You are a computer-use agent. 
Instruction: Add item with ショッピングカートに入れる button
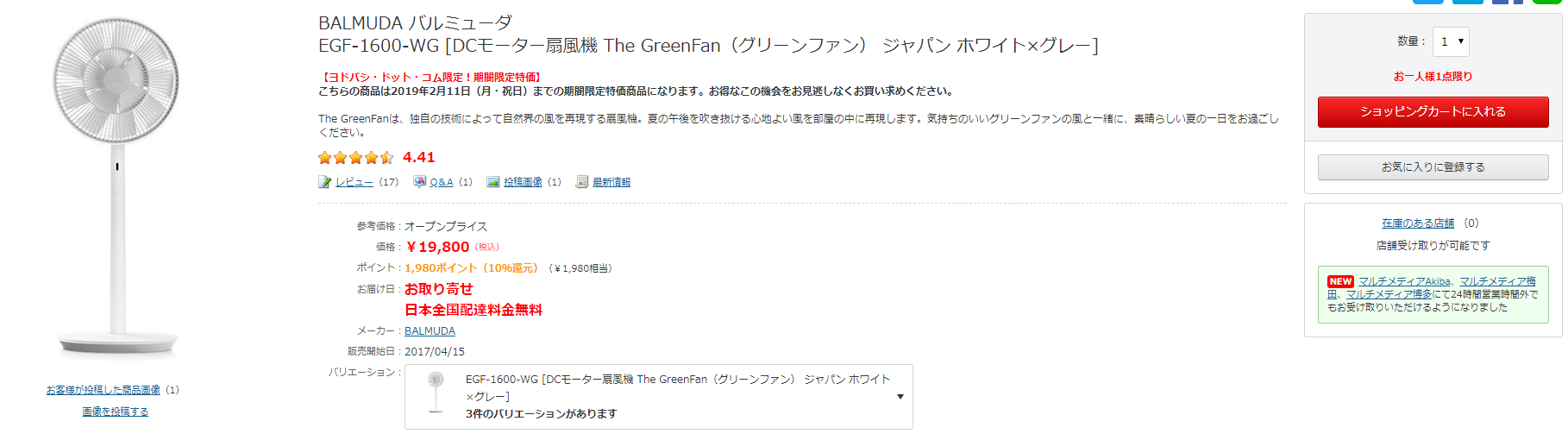[x=1433, y=112]
